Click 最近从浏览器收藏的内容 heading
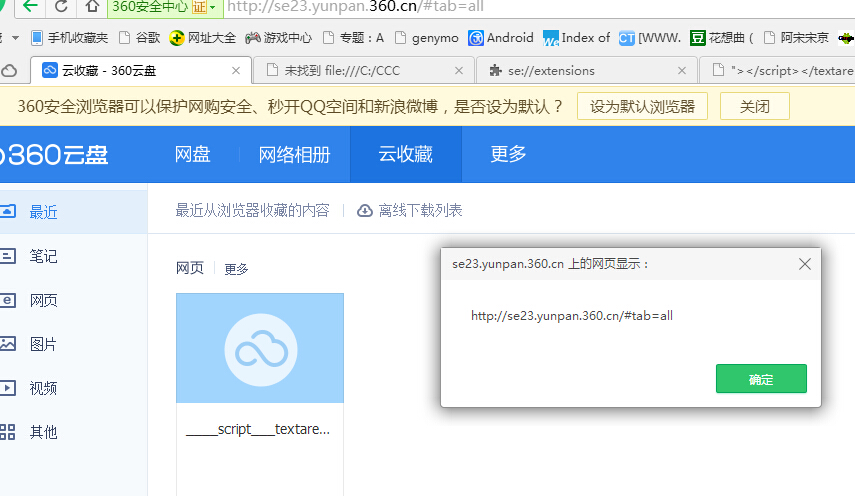Viewport: 855px width, 496px height. pos(252,210)
